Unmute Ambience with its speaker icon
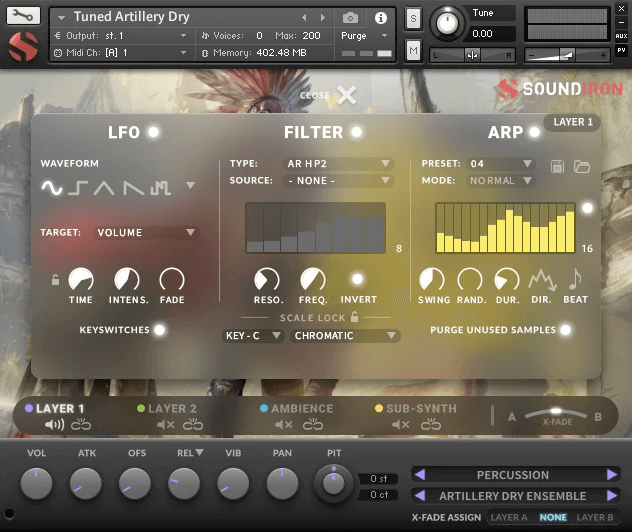The height and width of the screenshot is (532, 632). coord(283,424)
